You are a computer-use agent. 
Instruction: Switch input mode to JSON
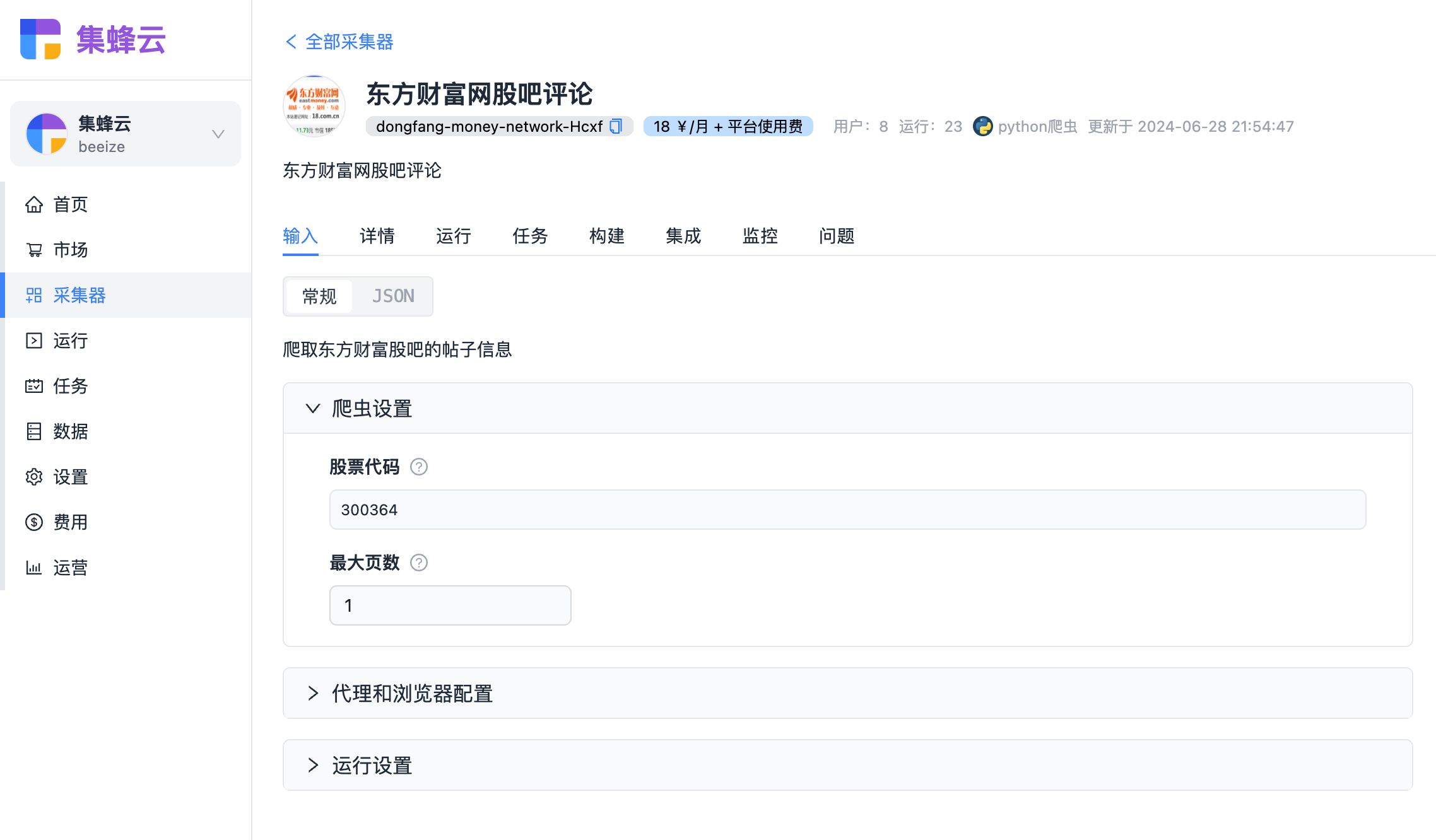393,296
